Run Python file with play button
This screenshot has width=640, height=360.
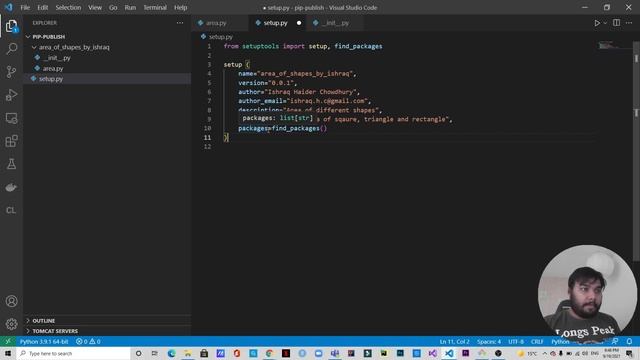point(597,23)
